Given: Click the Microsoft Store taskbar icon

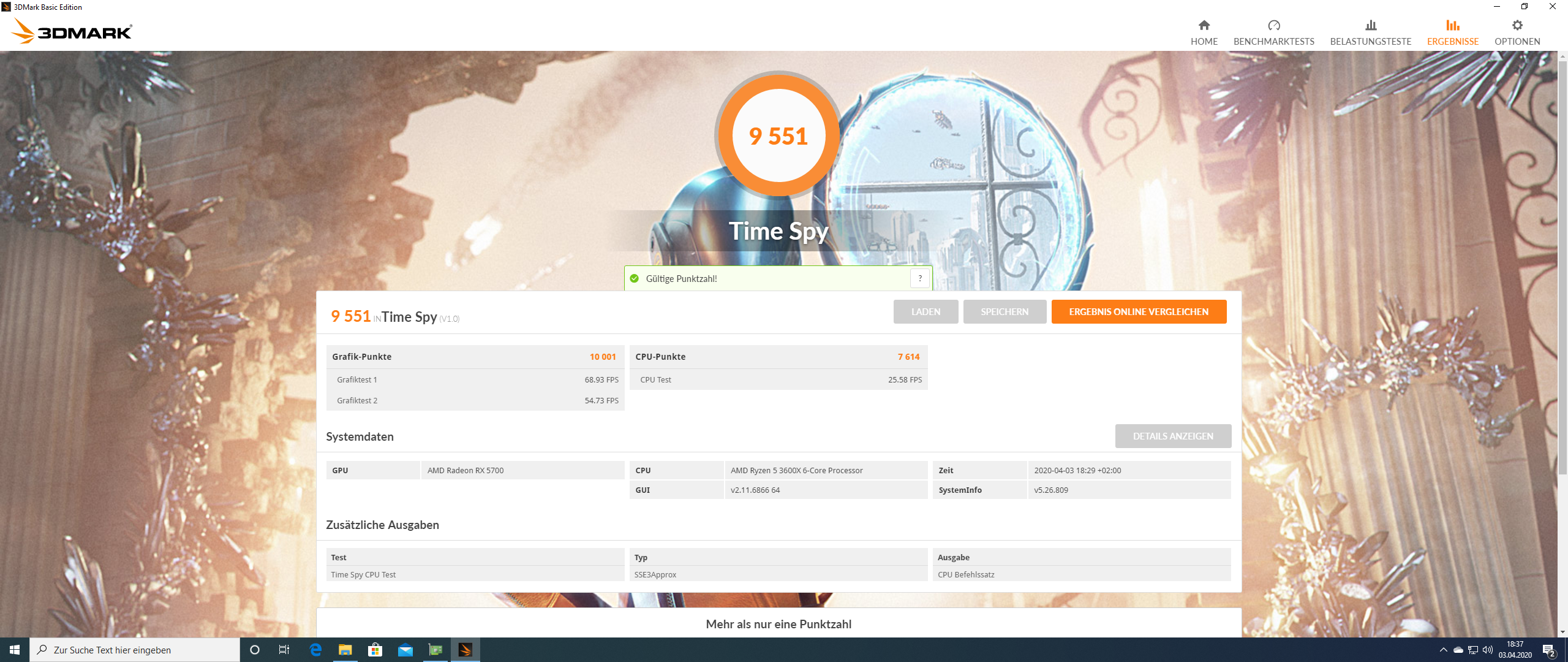Looking at the screenshot, I should point(375,650).
